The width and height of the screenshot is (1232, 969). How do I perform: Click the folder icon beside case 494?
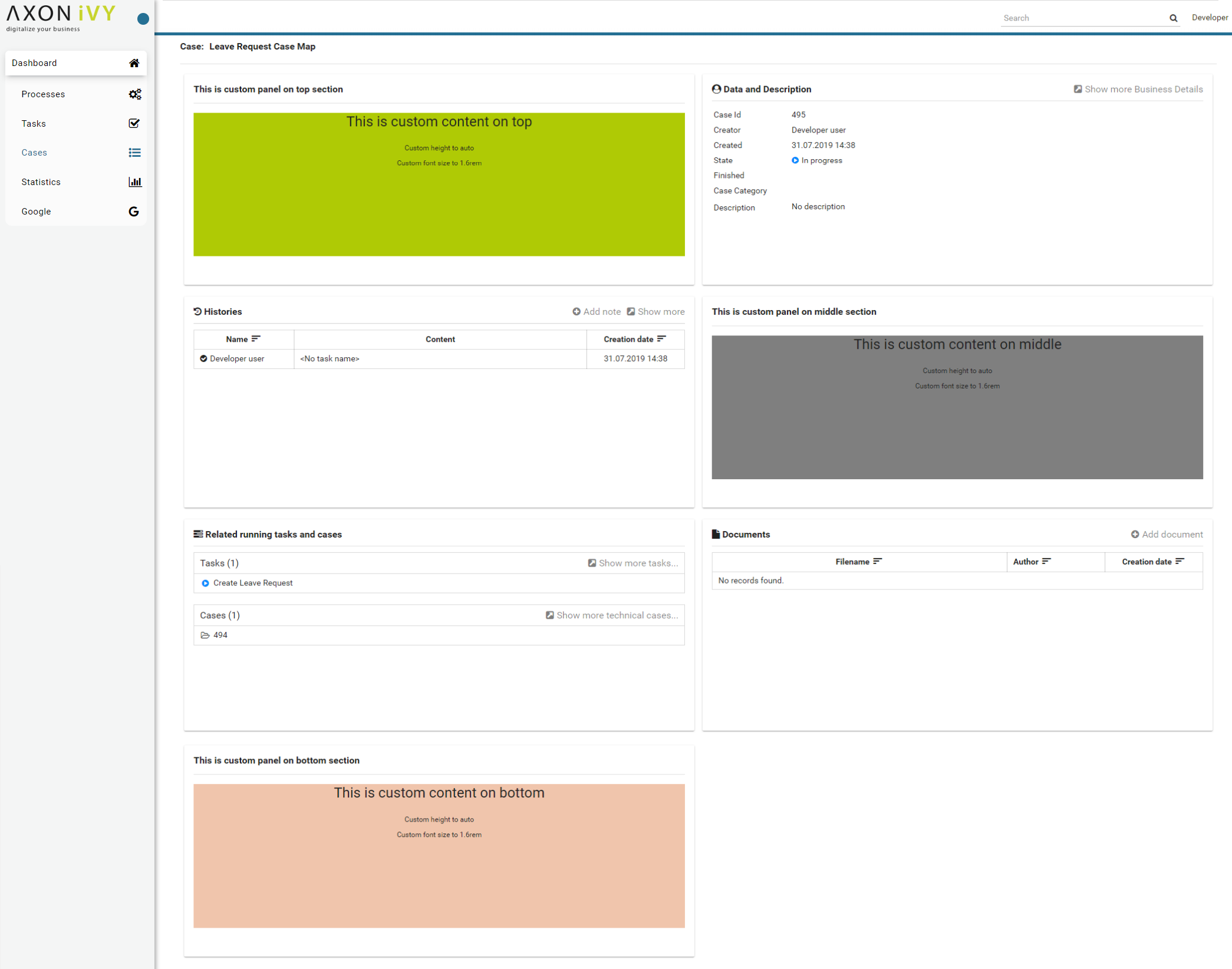pos(205,635)
